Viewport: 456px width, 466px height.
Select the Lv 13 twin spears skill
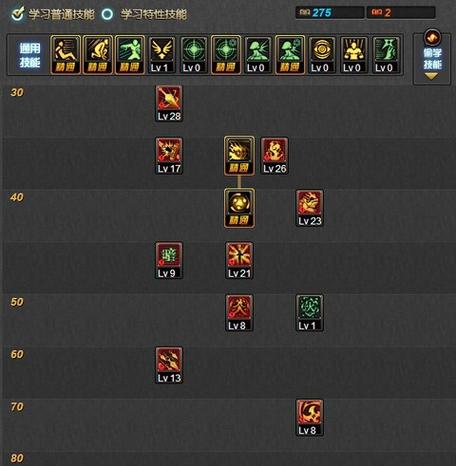(x=169, y=365)
